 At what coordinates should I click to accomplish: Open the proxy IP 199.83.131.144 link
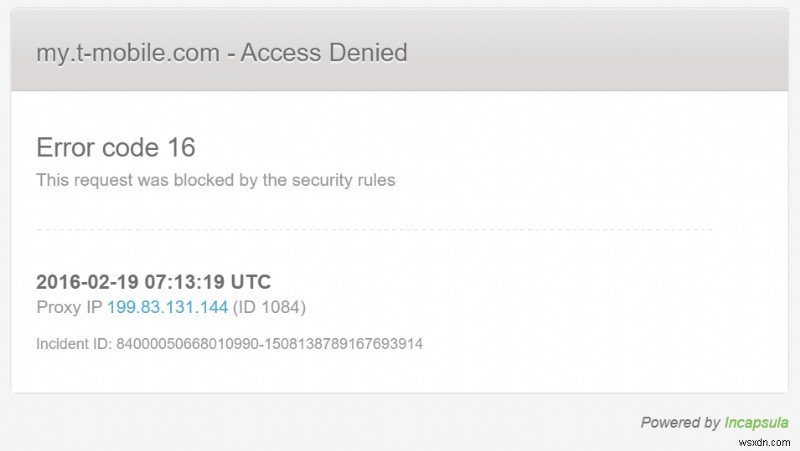click(167, 306)
